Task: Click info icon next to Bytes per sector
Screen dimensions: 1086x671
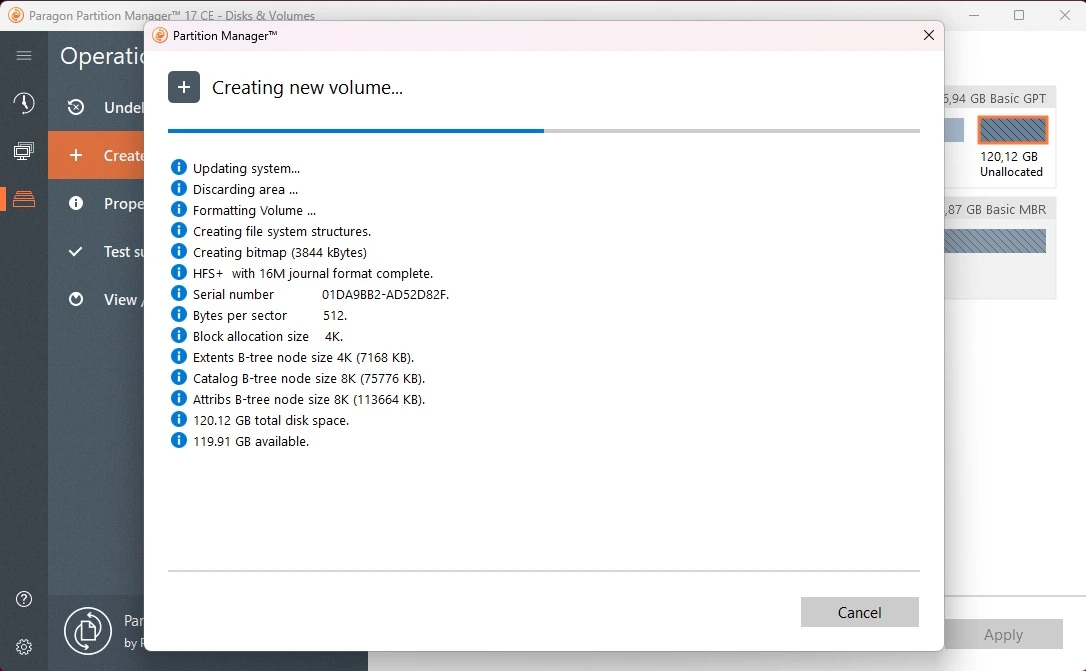Action: (179, 314)
